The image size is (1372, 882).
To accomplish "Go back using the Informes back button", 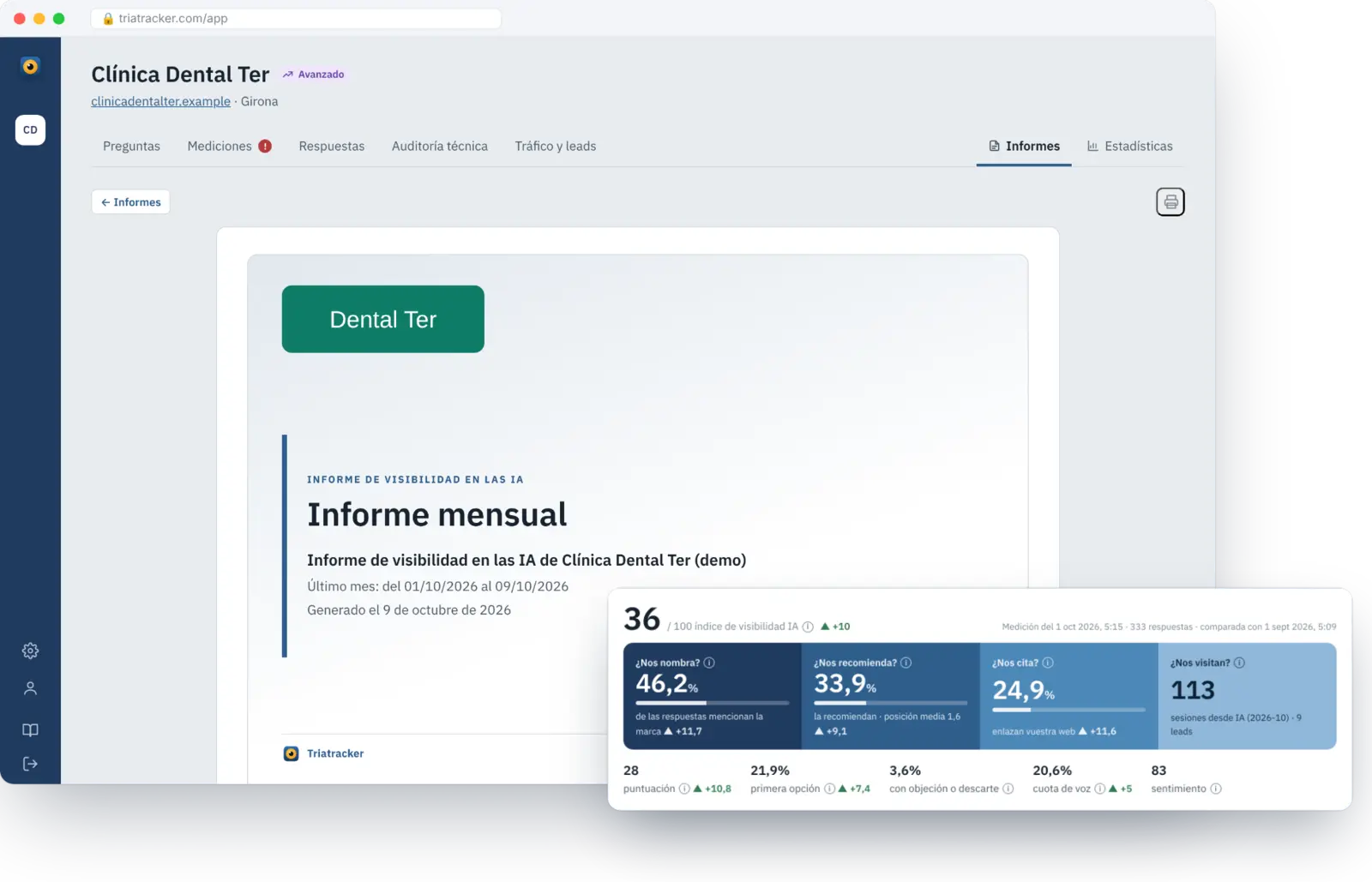I will [x=130, y=202].
